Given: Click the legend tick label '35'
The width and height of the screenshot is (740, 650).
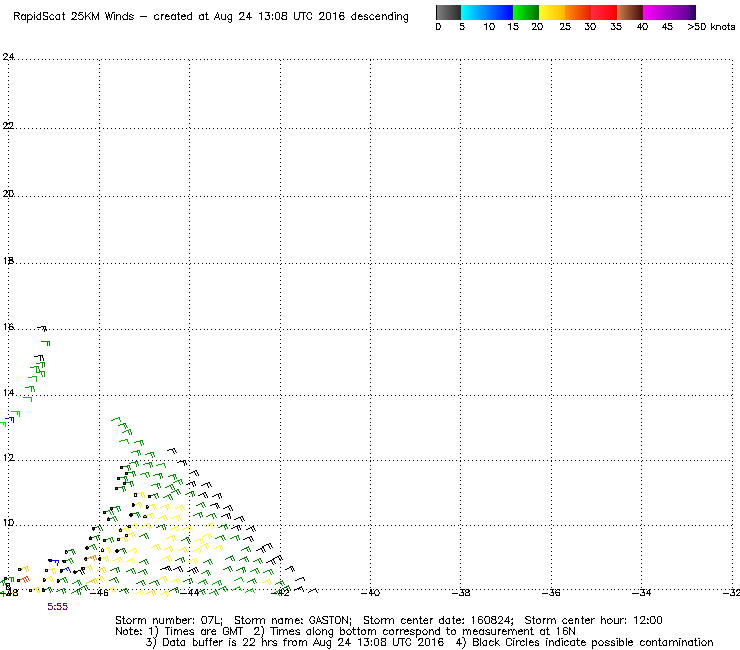Looking at the screenshot, I should 616,27.
